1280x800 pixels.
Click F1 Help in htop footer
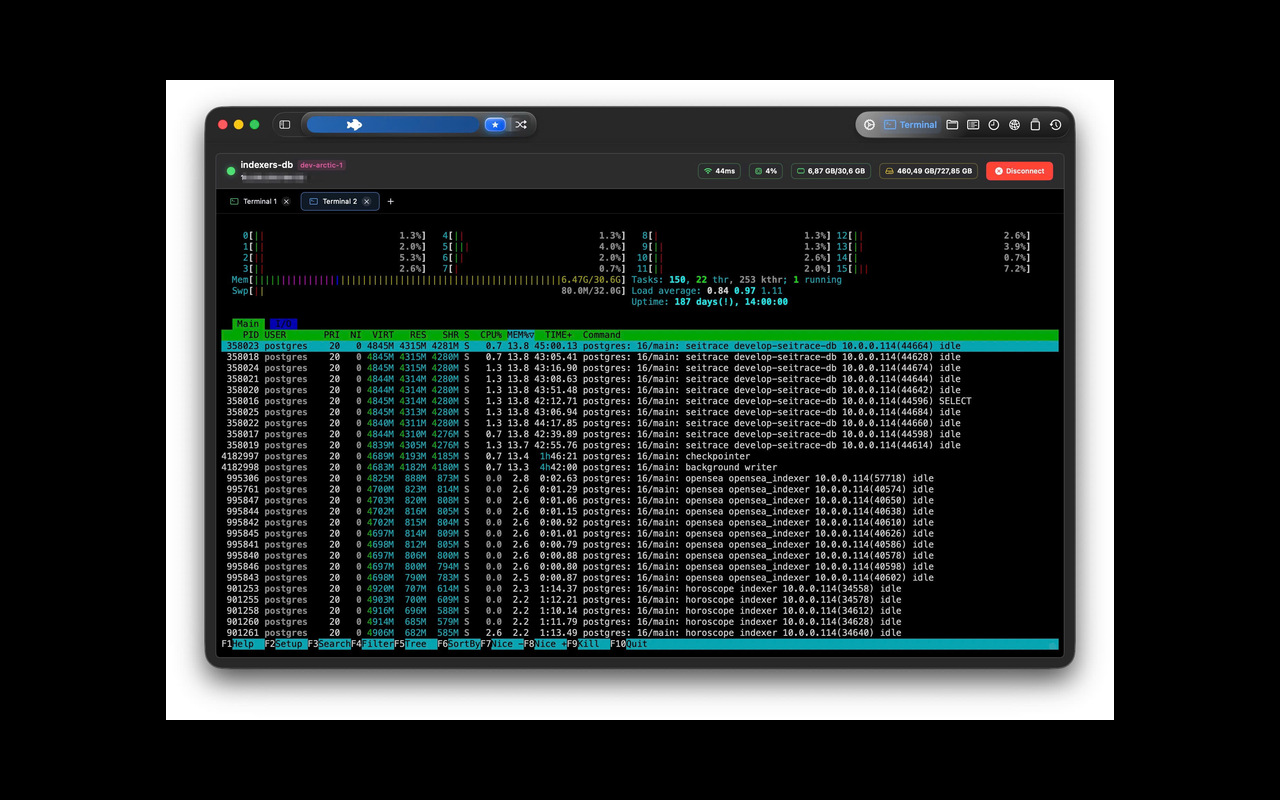[x=243, y=644]
